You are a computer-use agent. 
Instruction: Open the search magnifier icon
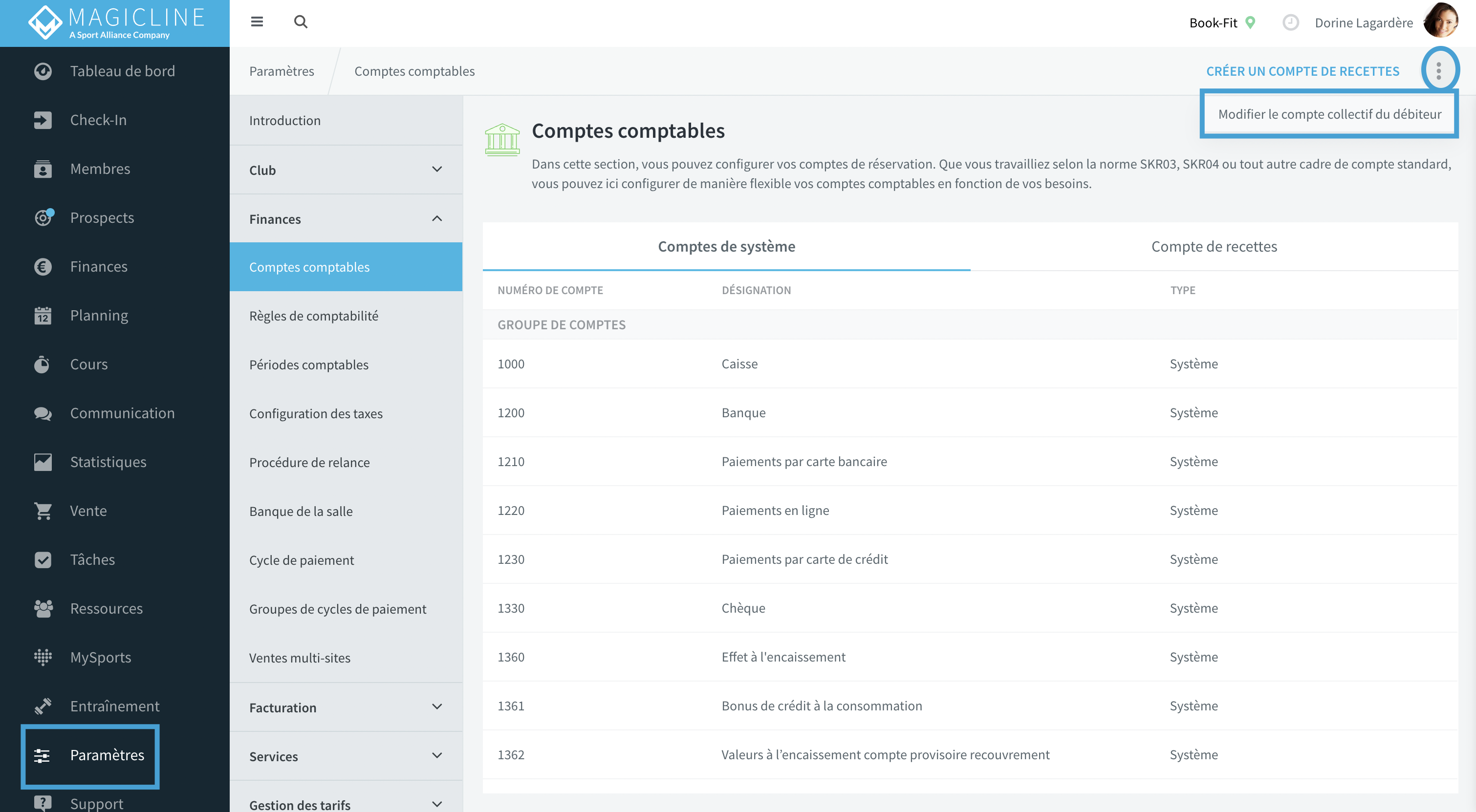(300, 22)
